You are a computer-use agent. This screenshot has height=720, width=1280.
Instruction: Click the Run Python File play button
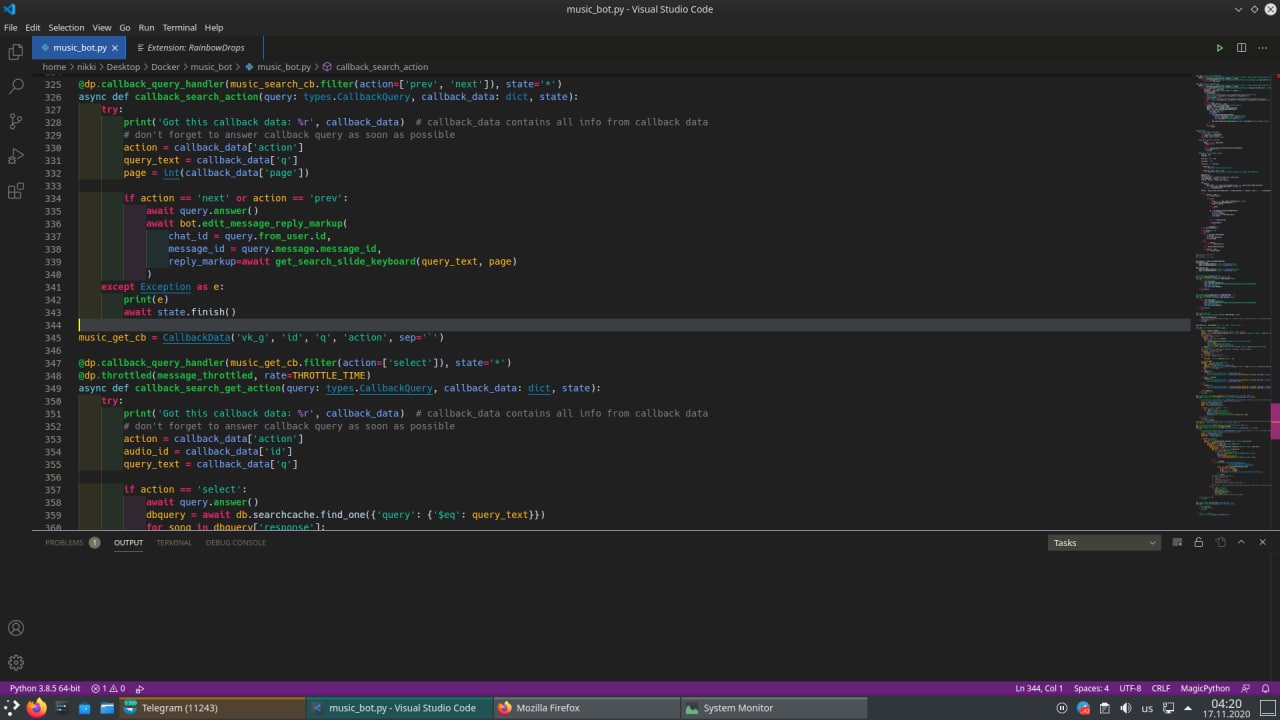[x=1219, y=48]
